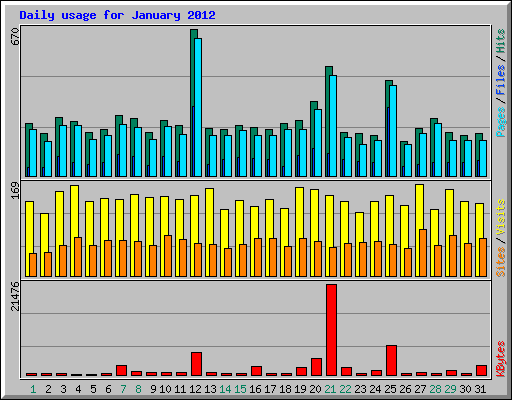The image size is (512, 400).
Task: Click day 31 on the x-axis
Action: coord(480,389)
